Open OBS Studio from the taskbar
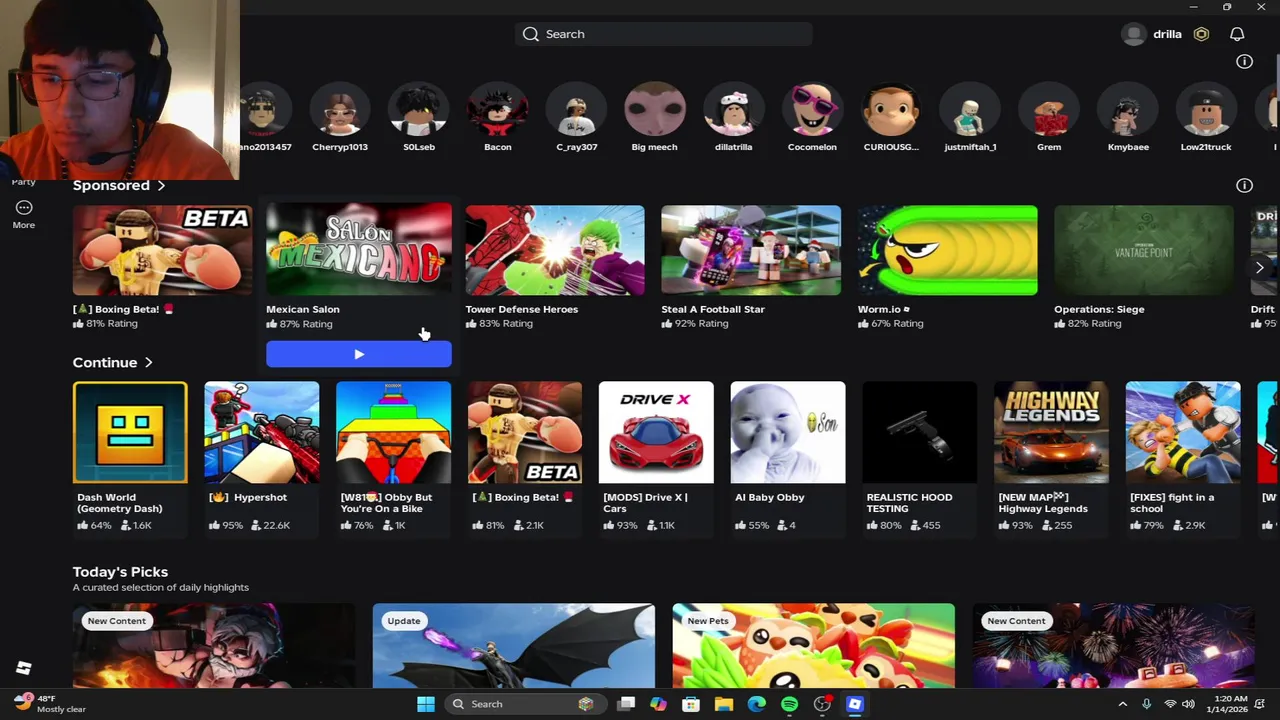 (x=822, y=704)
